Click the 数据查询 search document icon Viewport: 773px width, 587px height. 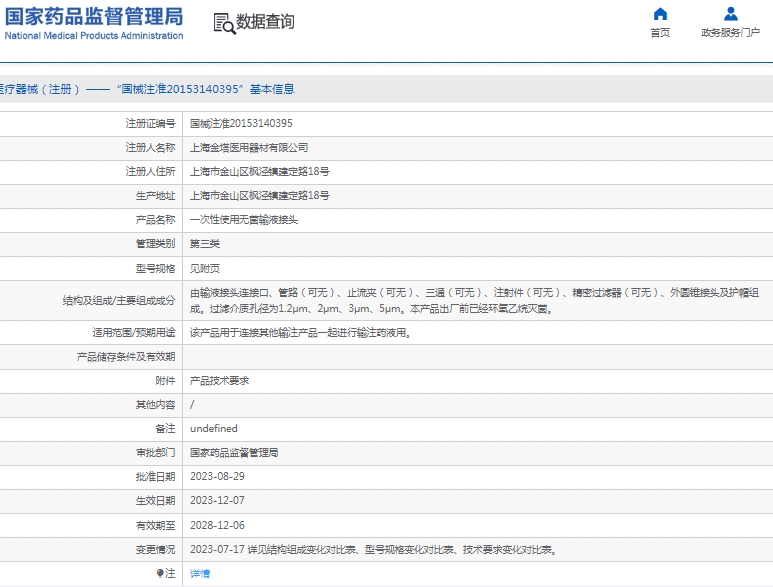(x=224, y=23)
